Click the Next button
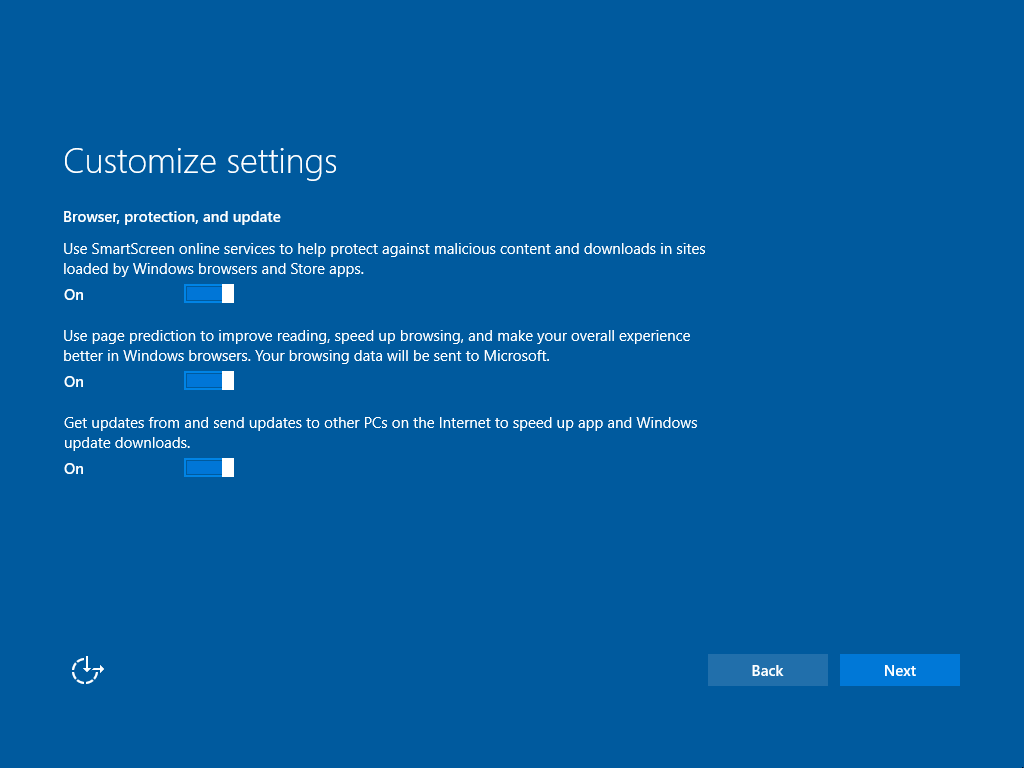 [899, 670]
